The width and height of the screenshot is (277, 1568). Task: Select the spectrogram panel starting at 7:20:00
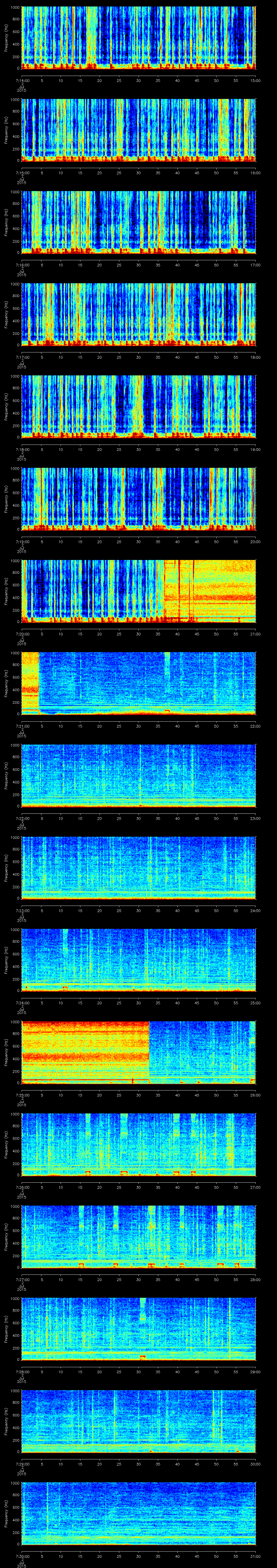click(139, 591)
